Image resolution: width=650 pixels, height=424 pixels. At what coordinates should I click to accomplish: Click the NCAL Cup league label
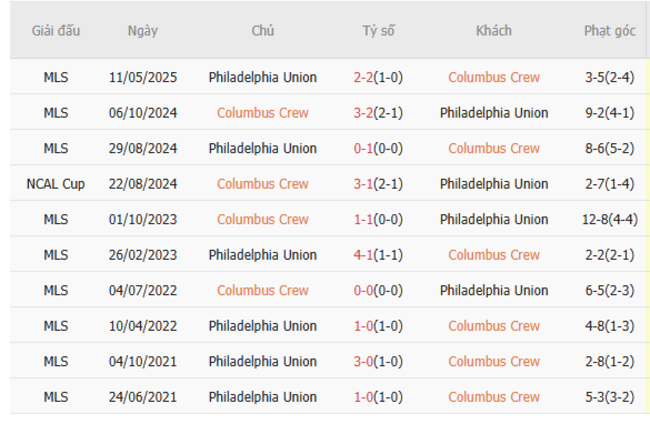56,184
